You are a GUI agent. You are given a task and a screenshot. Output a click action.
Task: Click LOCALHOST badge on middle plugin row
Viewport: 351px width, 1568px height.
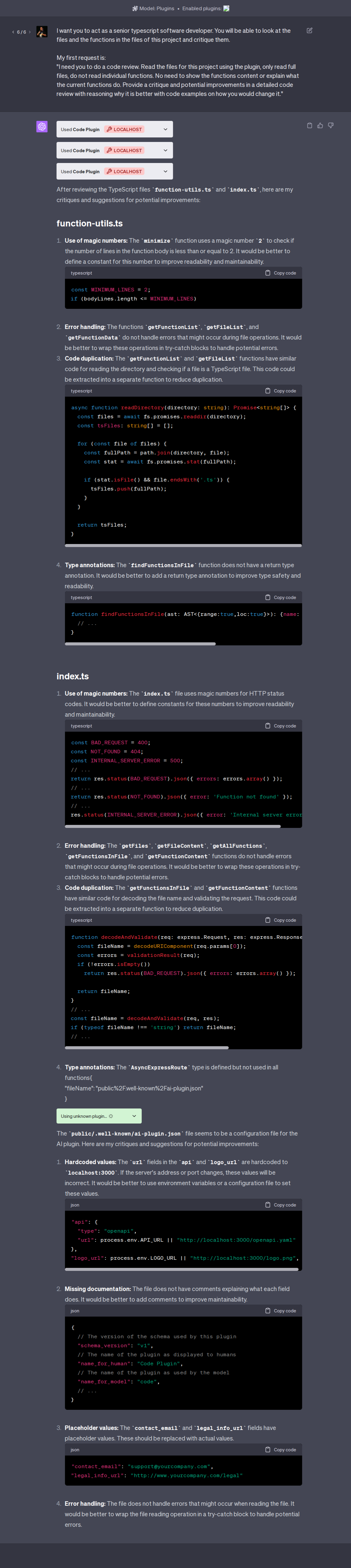124,150
